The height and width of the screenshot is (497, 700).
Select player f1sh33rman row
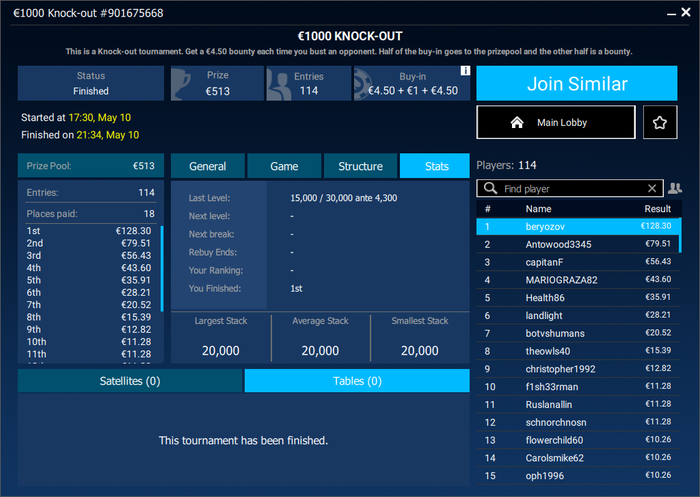pyautogui.click(x=578, y=387)
